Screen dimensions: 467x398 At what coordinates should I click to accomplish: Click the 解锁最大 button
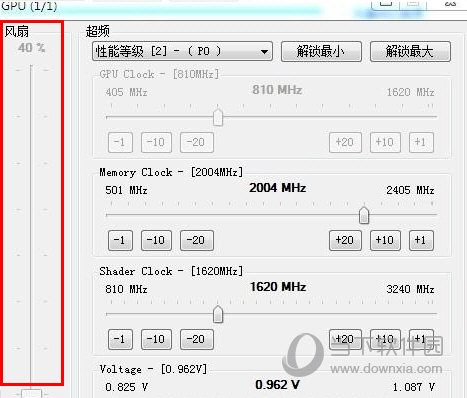coord(410,51)
